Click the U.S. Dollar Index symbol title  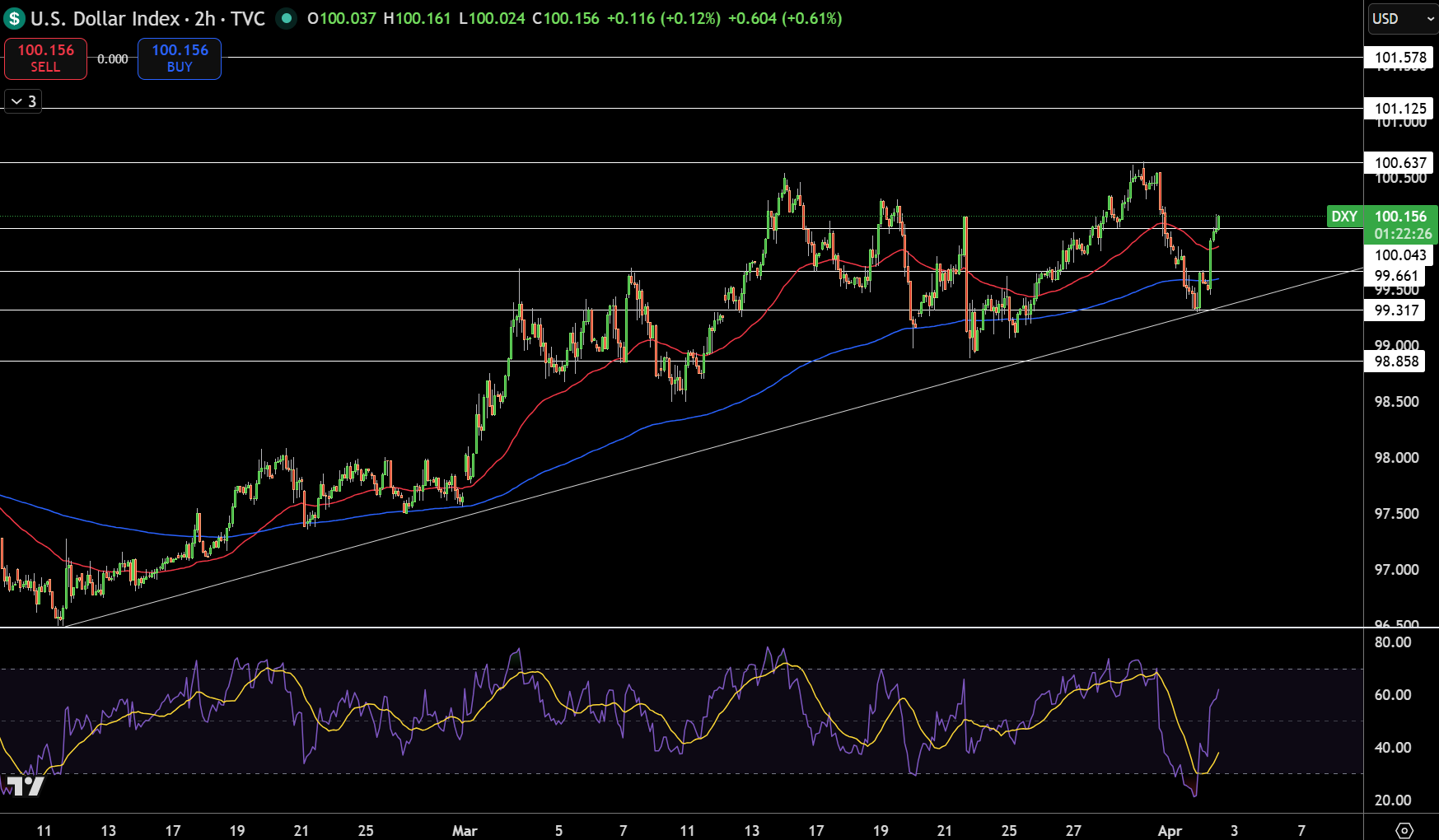coord(105,18)
